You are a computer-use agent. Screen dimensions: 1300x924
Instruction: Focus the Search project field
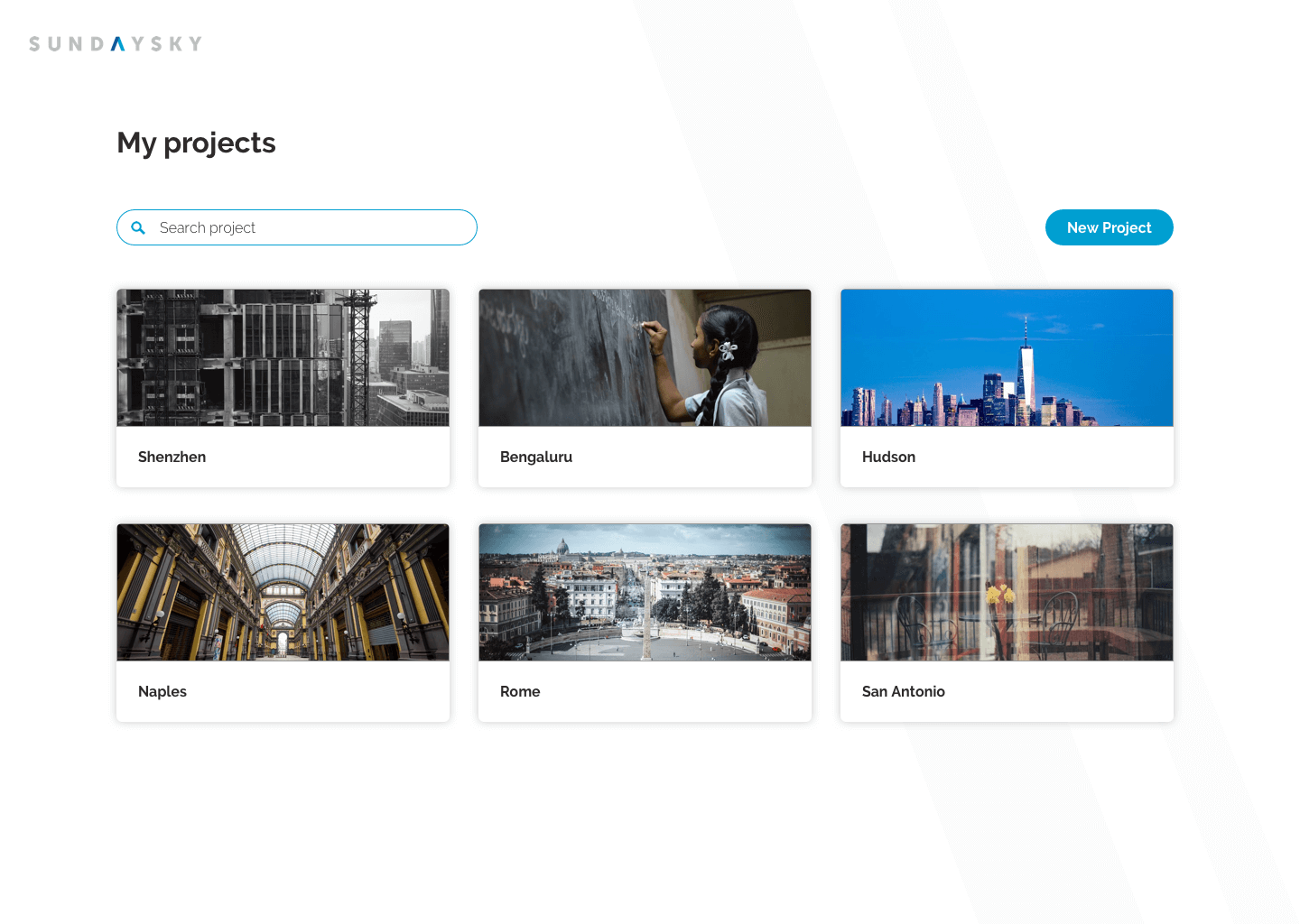pyautogui.click(x=297, y=227)
